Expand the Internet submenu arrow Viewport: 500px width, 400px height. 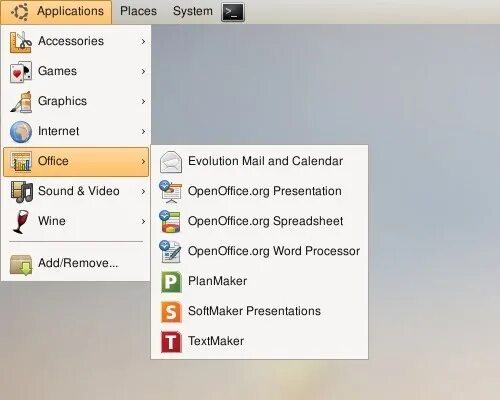143,131
